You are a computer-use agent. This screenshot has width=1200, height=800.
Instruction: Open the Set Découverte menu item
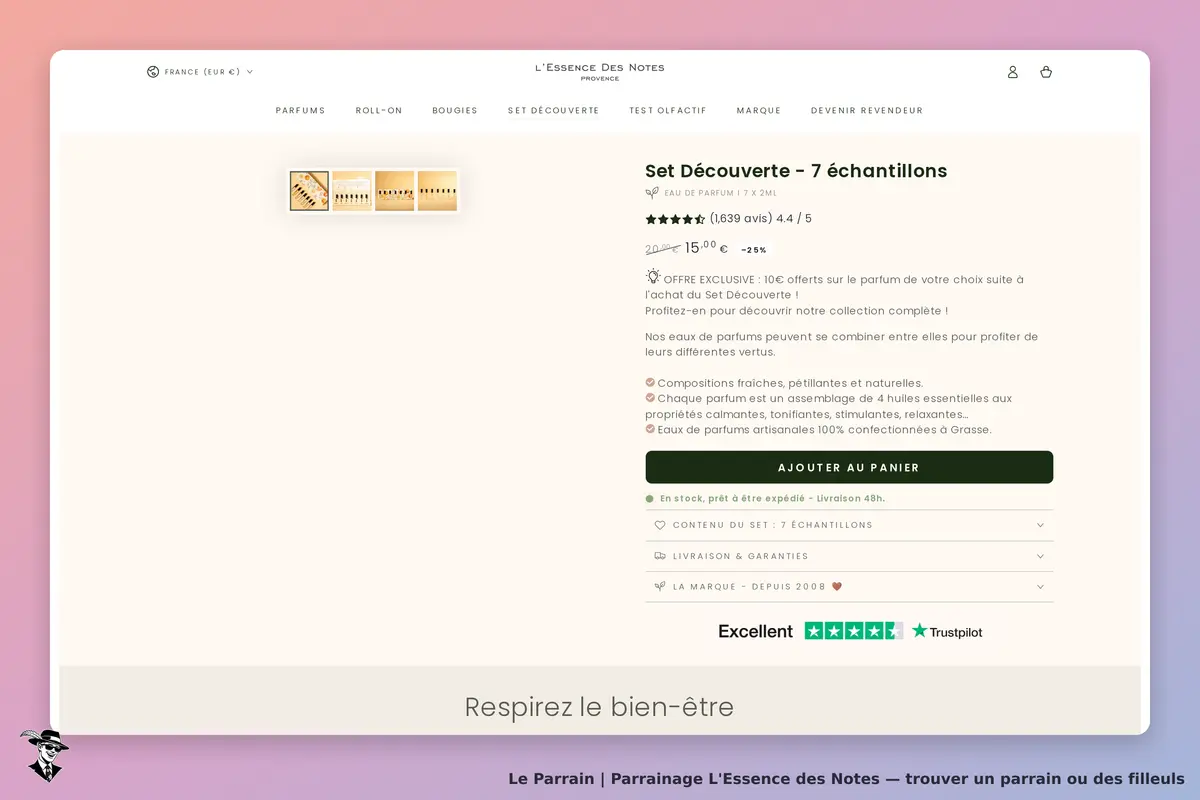[x=554, y=111]
